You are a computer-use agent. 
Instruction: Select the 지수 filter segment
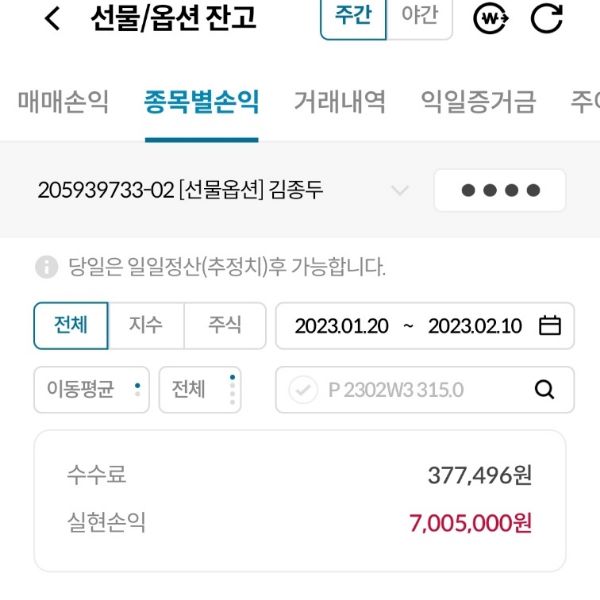[x=146, y=326]
